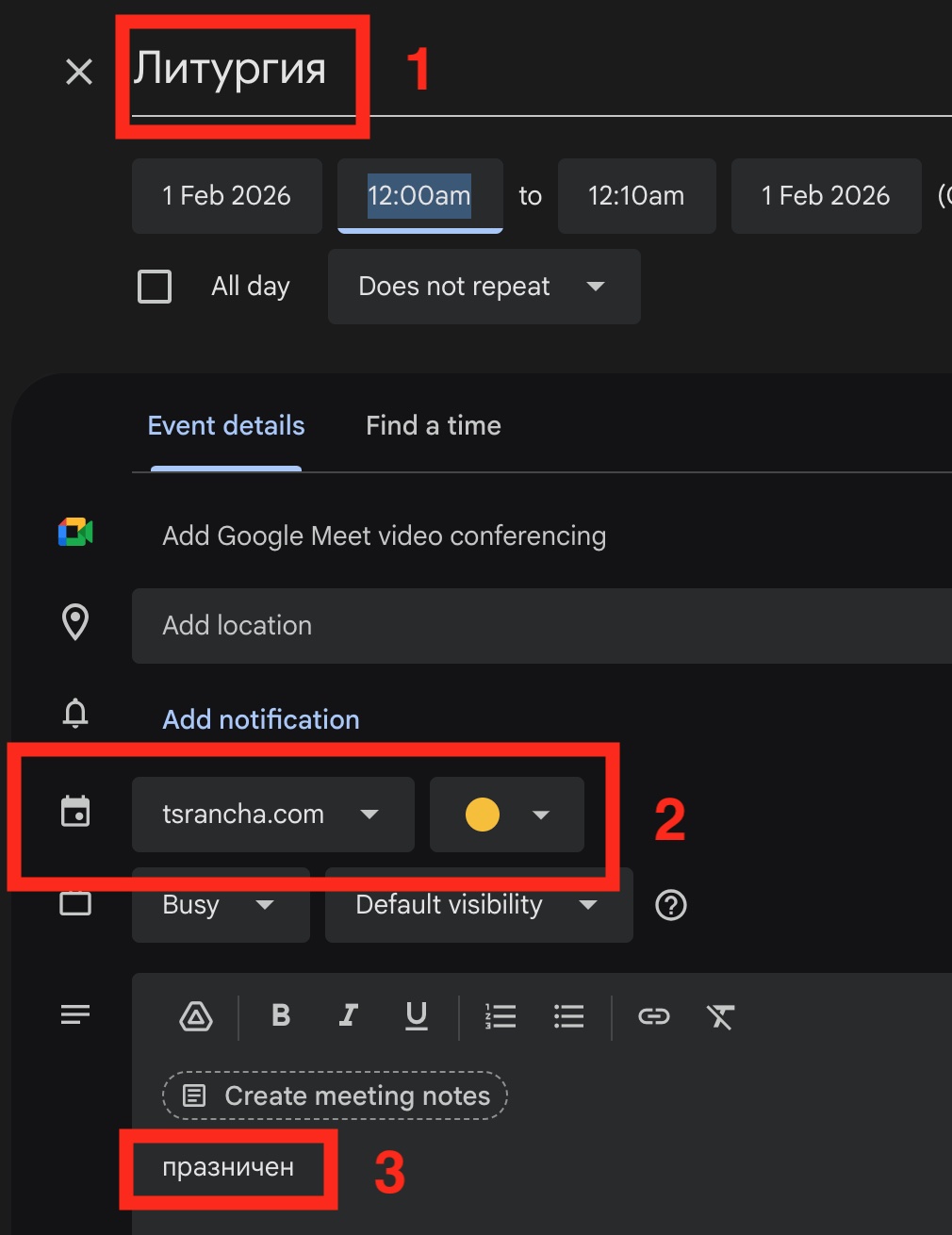Select the Event details tab
This screenshot has width=952, height=1235.
coord(226,426)
